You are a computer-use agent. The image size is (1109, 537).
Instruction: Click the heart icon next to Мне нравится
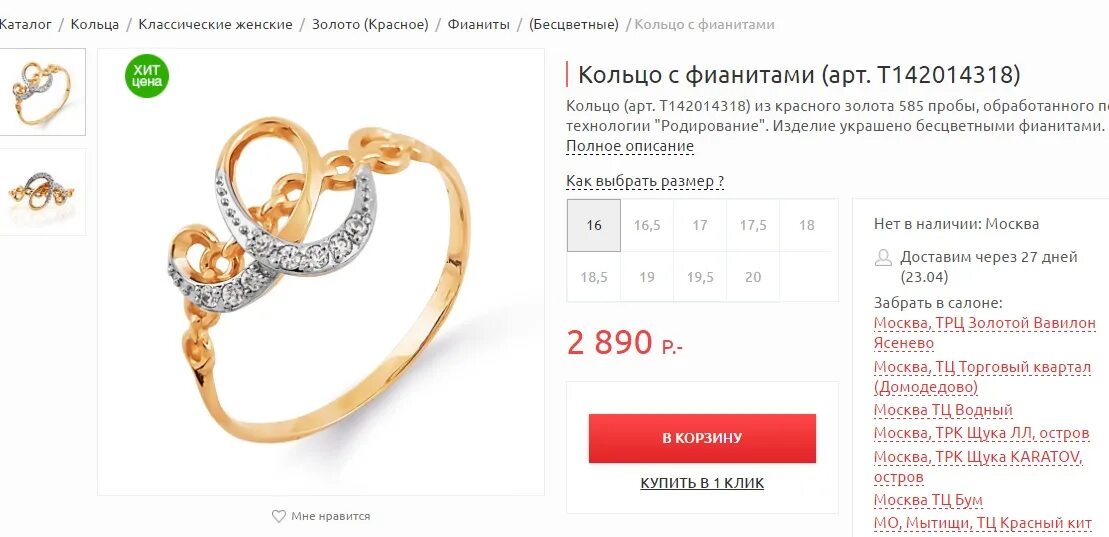click(x=279, y=516)
